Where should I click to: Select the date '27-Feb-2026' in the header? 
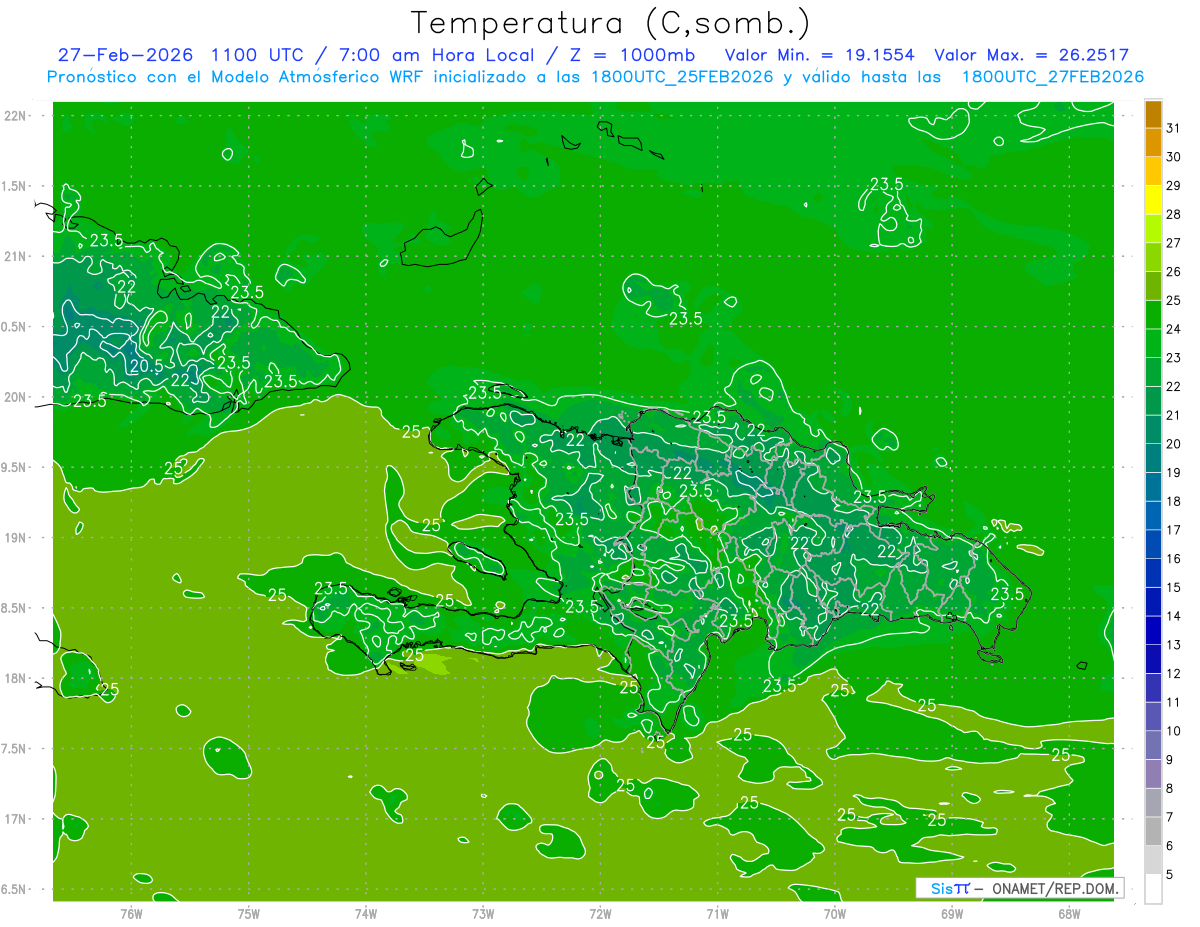(x=125, y=55)
